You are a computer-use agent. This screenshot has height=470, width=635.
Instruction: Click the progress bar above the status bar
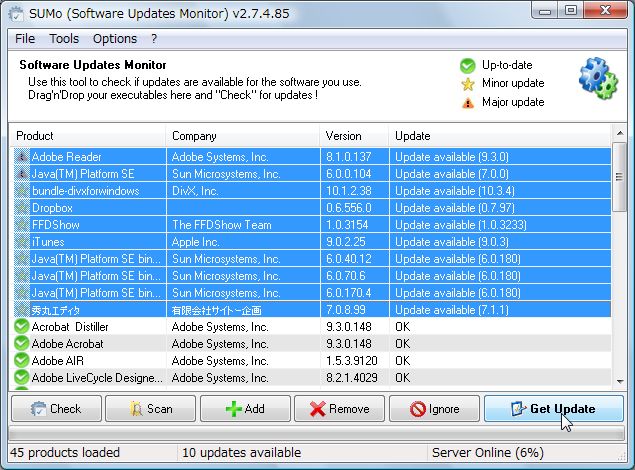(316, 434)
